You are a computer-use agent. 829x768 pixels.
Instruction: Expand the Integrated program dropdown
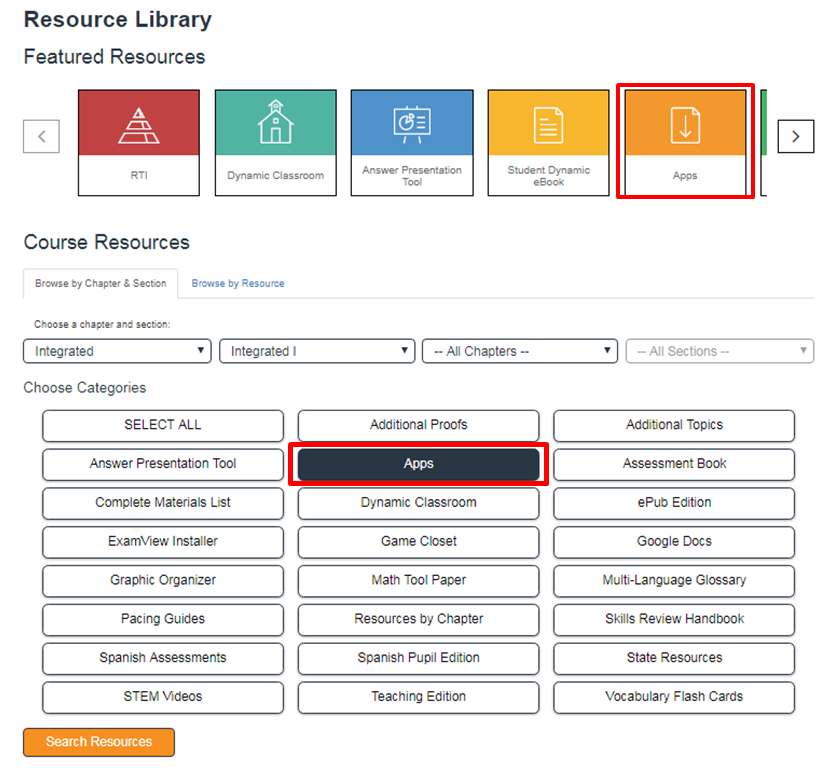pos(117,351)
